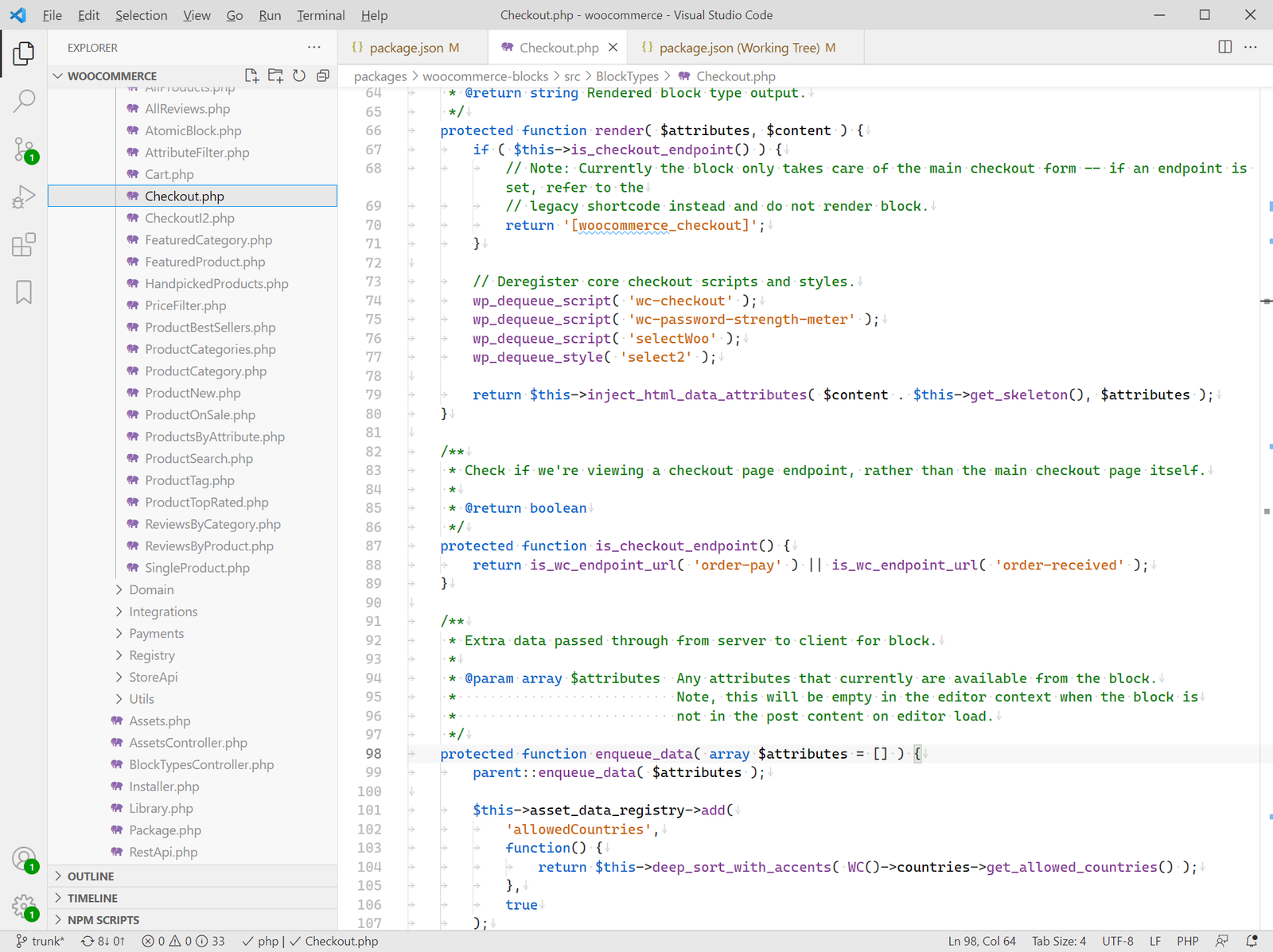Open CheckoutI2.php file
Image resolution: width=1273 pixels, height=952 pixels.
point(189,218)
